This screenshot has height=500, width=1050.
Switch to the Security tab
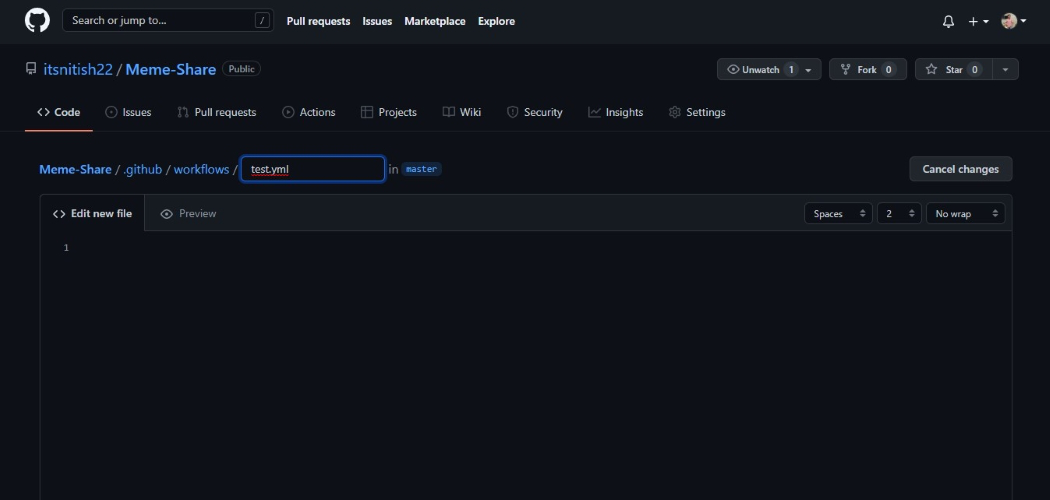coord(534,112)
